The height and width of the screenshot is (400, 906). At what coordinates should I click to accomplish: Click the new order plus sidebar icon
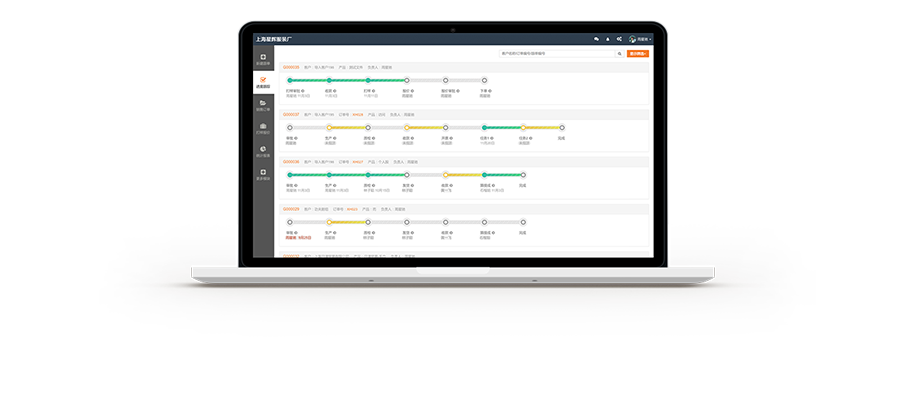click(x=263, y=59)
